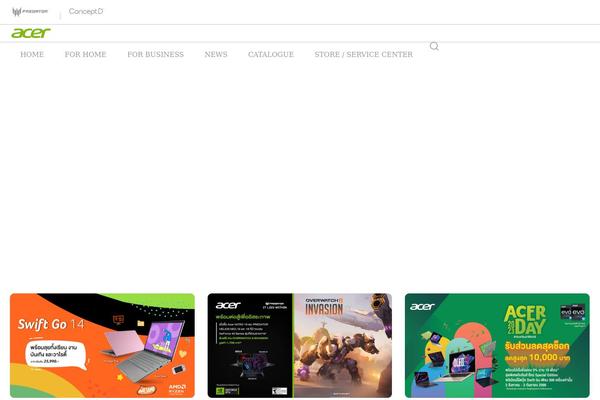Click the green Acer logo
Viewport: 600px width, 400px height.
tap(31, 33)
